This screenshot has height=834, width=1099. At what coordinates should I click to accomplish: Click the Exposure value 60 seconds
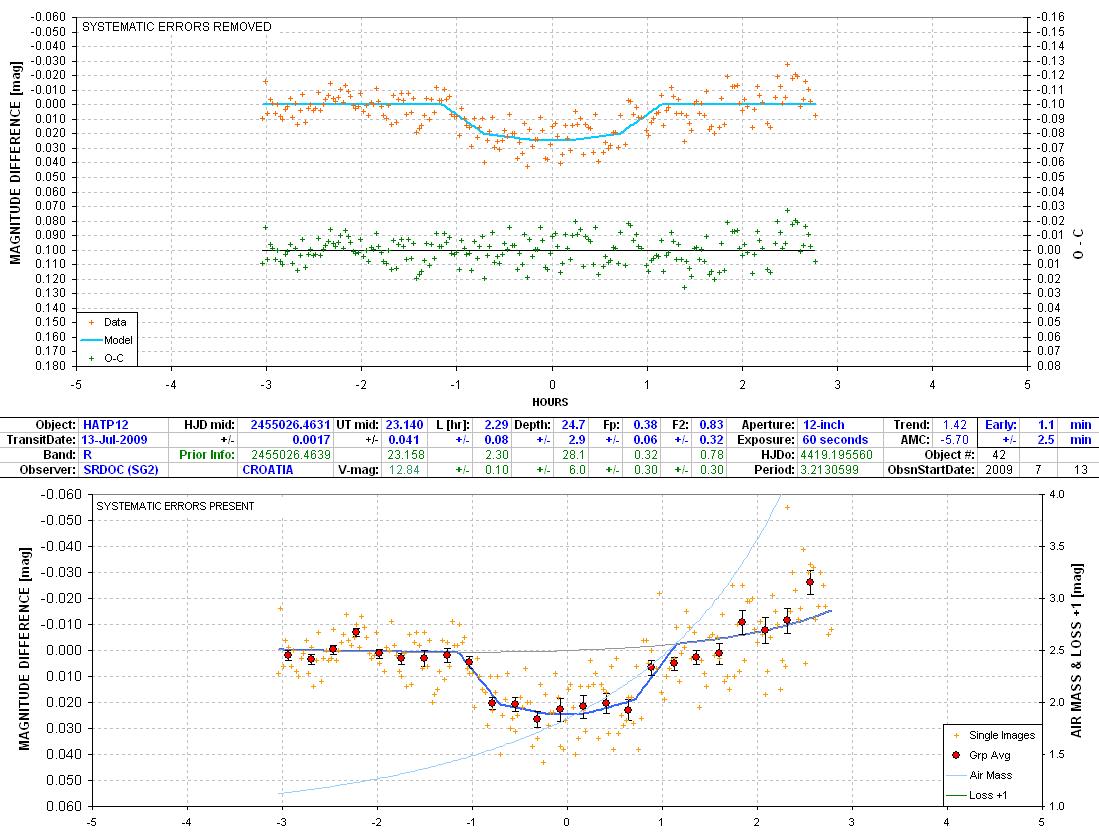pos(835,439)
